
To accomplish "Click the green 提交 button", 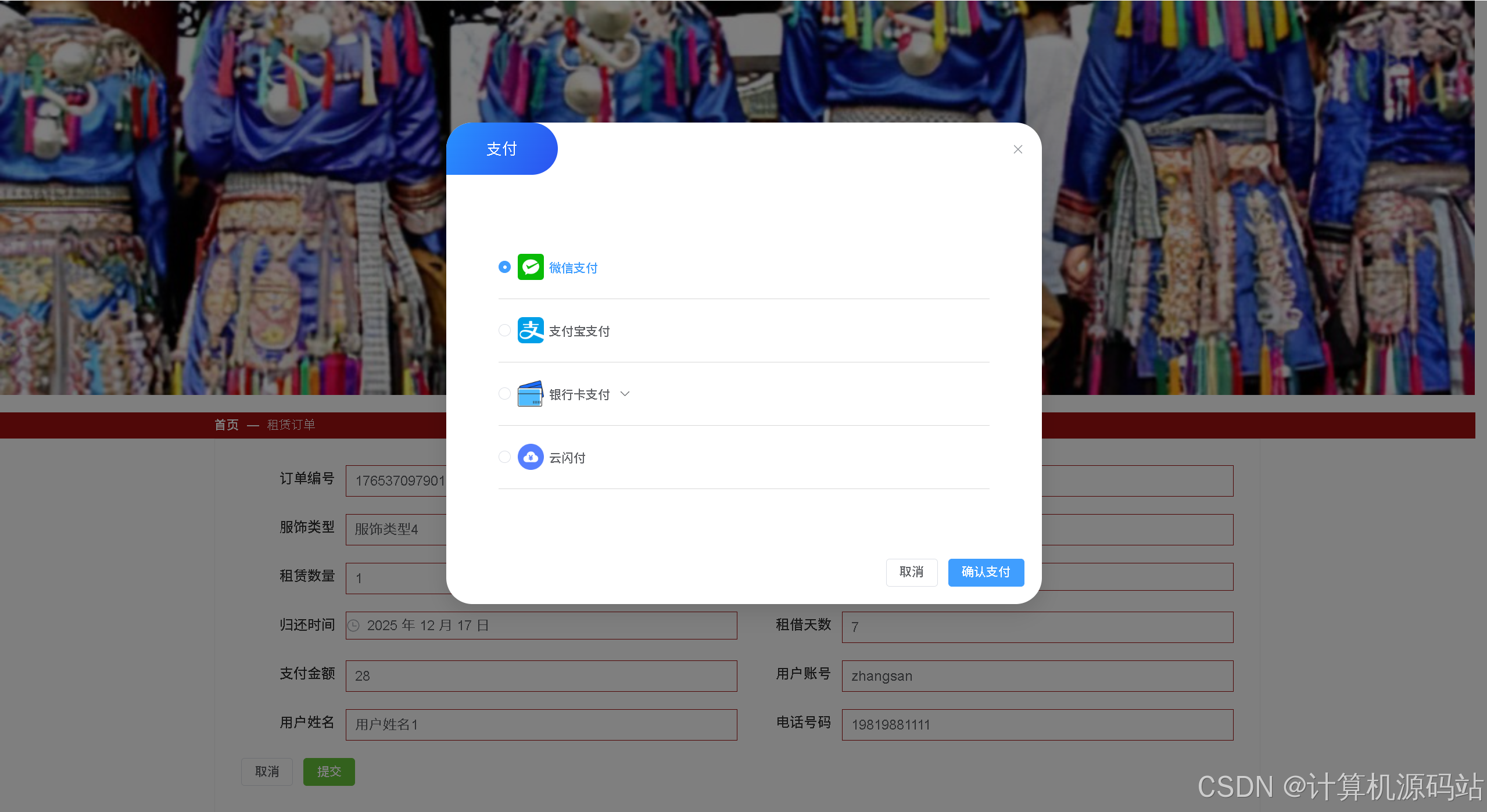I will 329,771.
